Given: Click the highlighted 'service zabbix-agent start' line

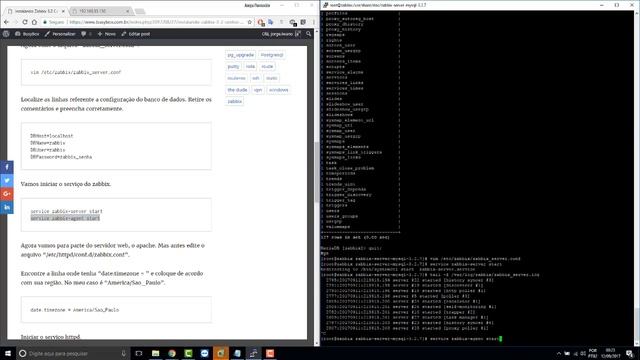Looking at the screenshot, I should pyautogui.click(x=65, y=218).
